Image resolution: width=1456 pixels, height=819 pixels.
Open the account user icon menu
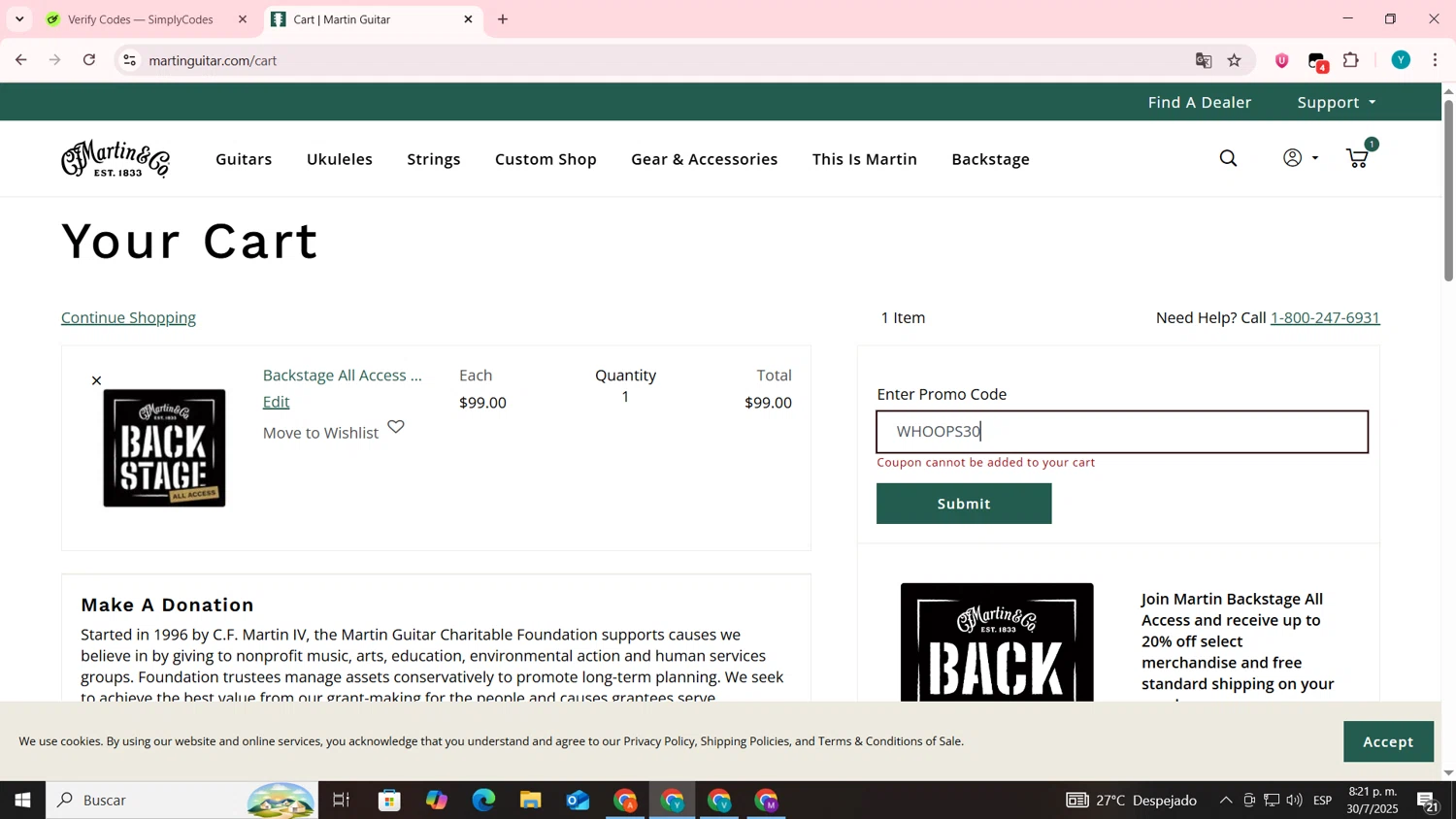1300,158
